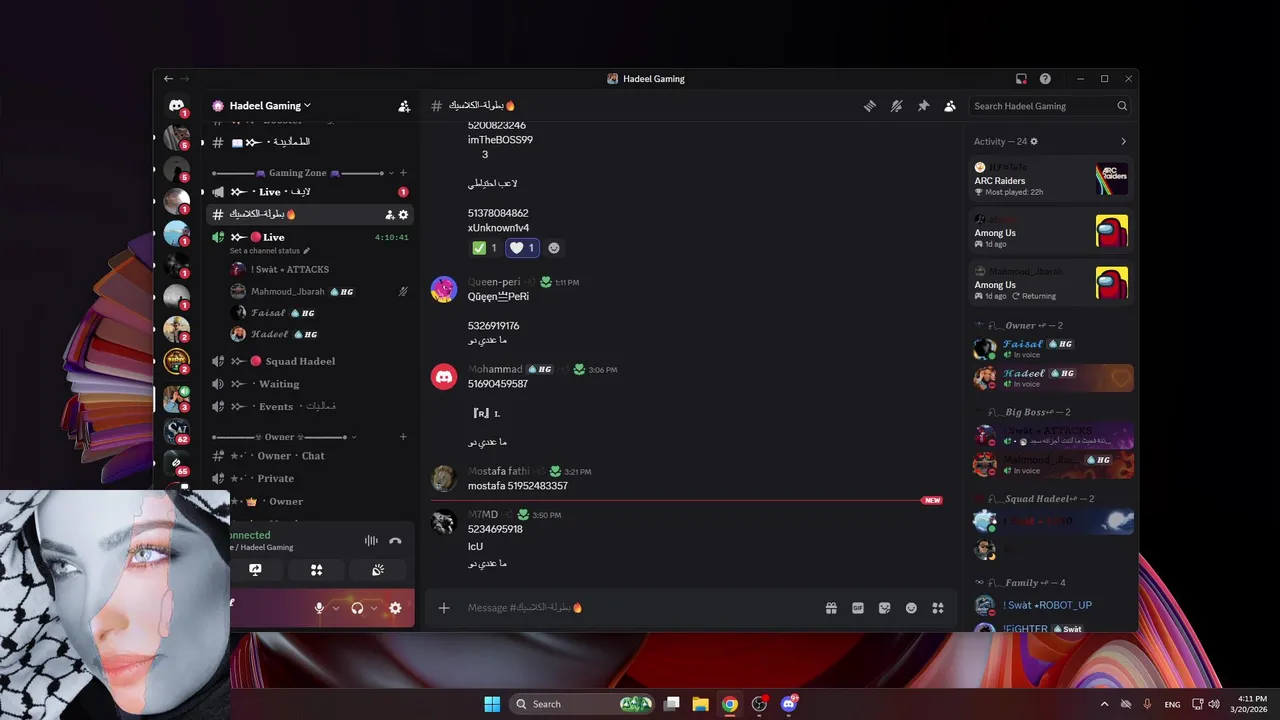
Task: Expand the Activity panel arrow
Action: pos(1123,142)
